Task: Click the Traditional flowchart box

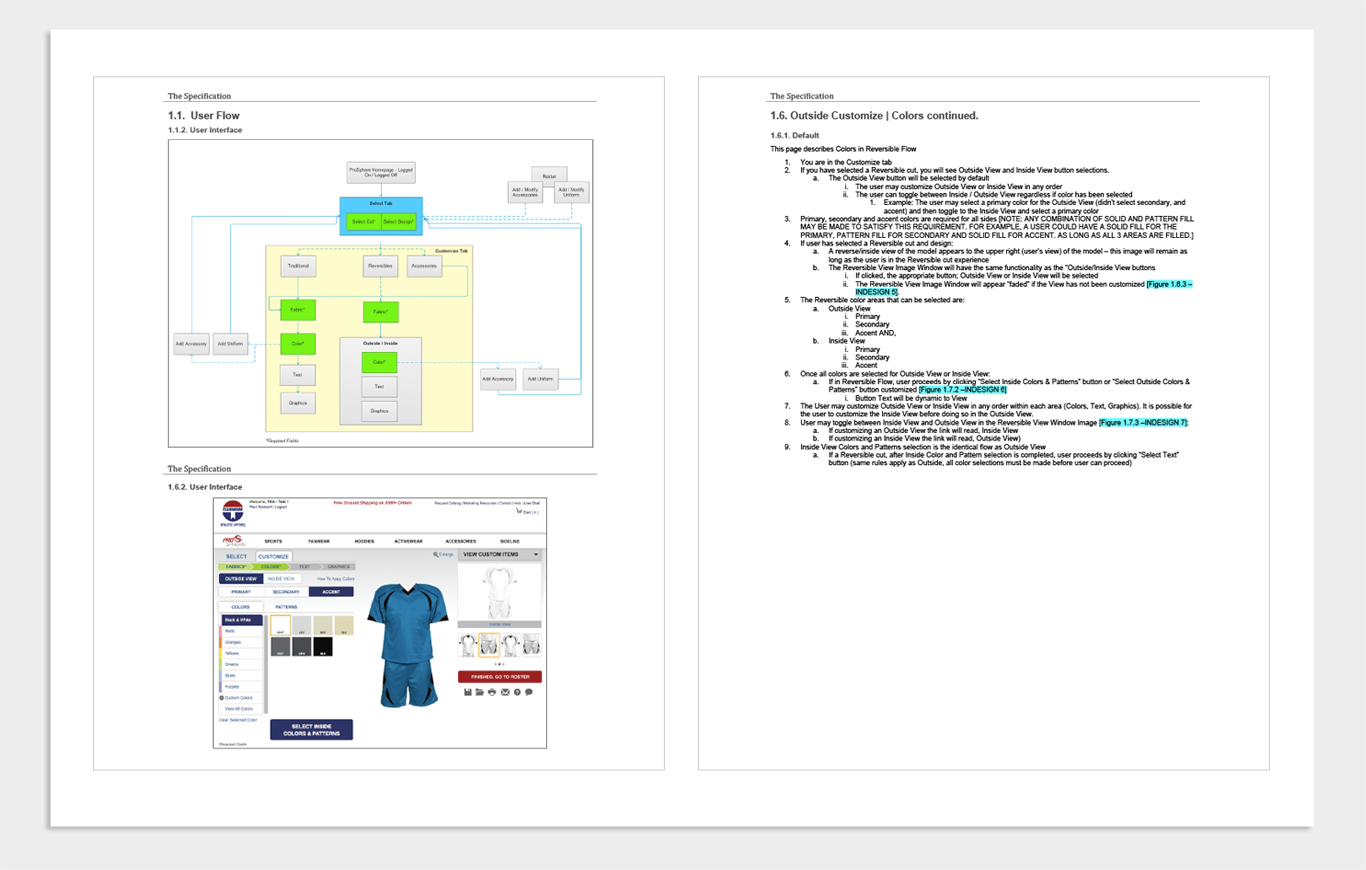Action: [298, 266]
